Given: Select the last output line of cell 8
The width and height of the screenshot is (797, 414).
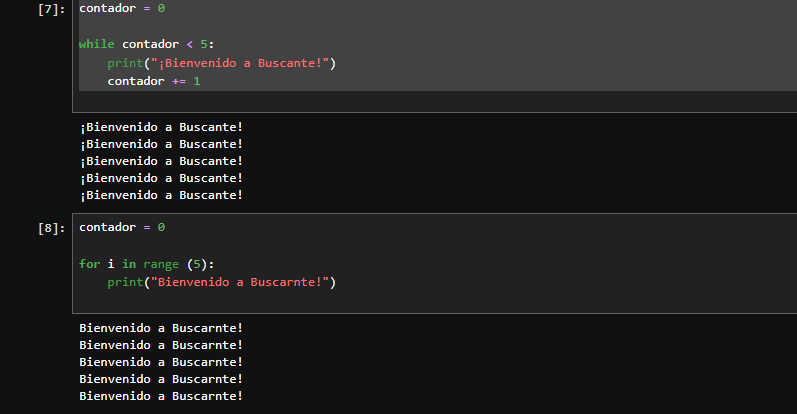Looking at the screenshot, I should tap(161, 396).
